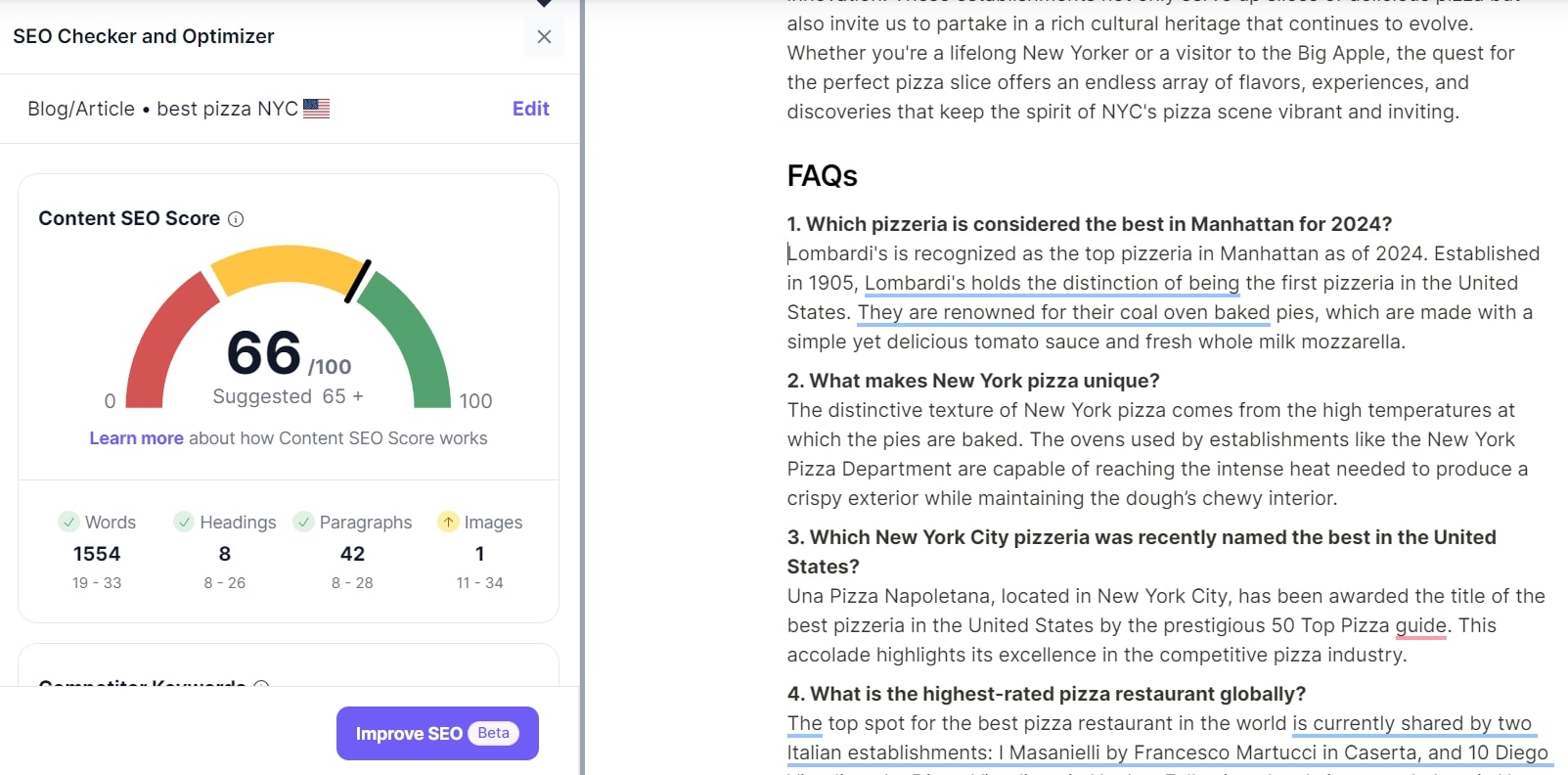The width and height of the screenshot is (1568, 775).
Task: Click the underlined word 'guide' suggestion
Action: click(1420, 626)
